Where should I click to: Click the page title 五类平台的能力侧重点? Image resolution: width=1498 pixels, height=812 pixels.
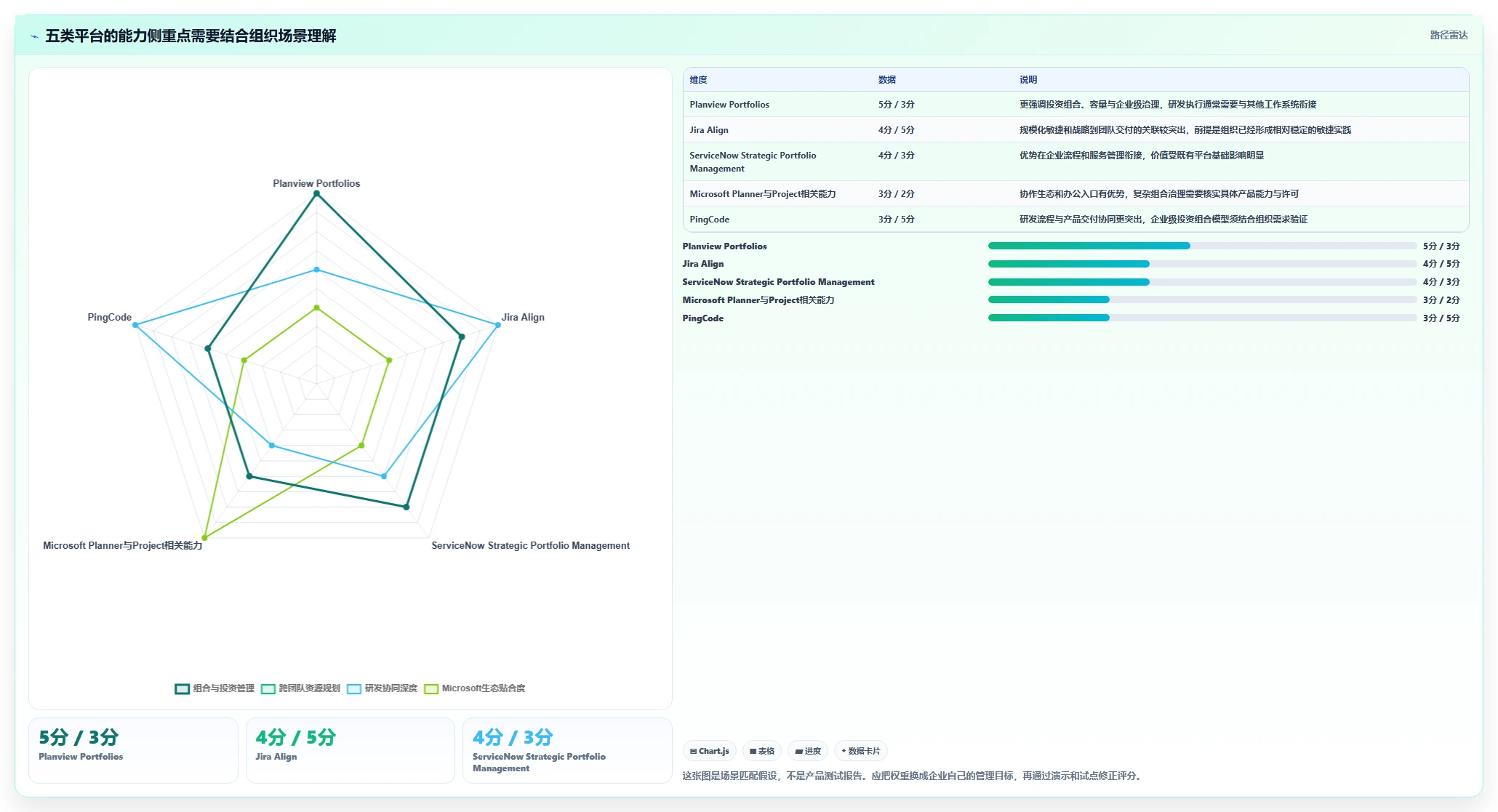pyautogui.click(x=191, y=36)
